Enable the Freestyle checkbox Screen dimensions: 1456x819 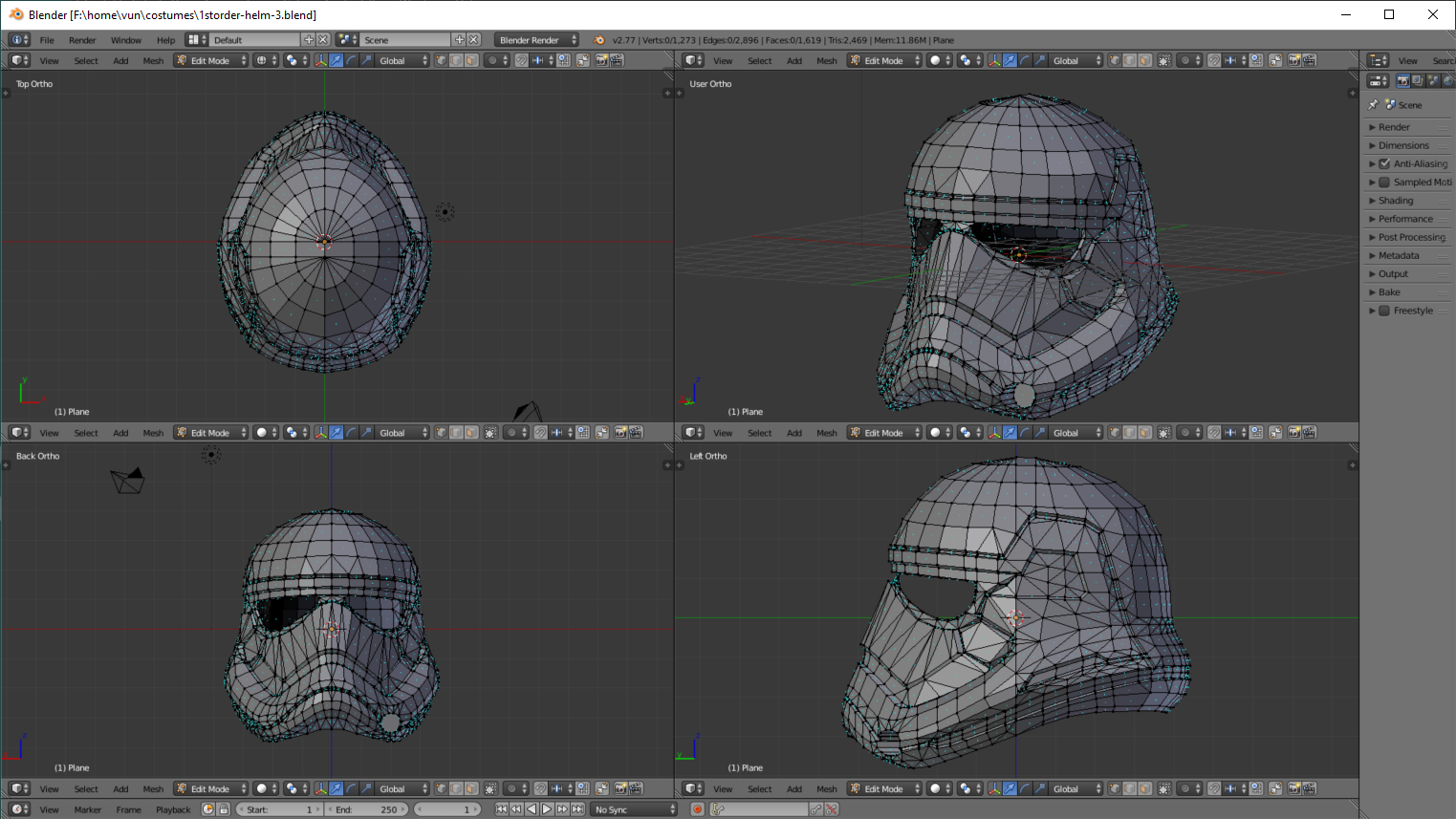[1384, 311]
